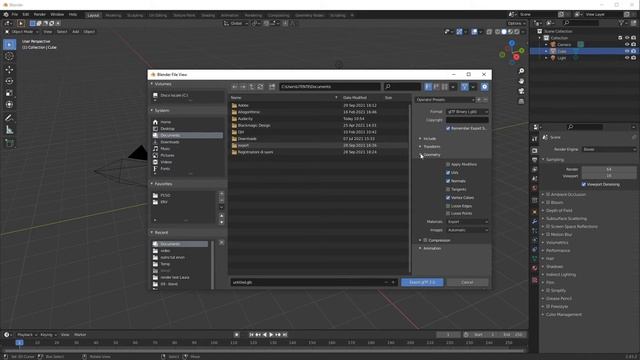
Task: Click the zoom magnifier icon in viewport
Action: click(x=521, y=71)
